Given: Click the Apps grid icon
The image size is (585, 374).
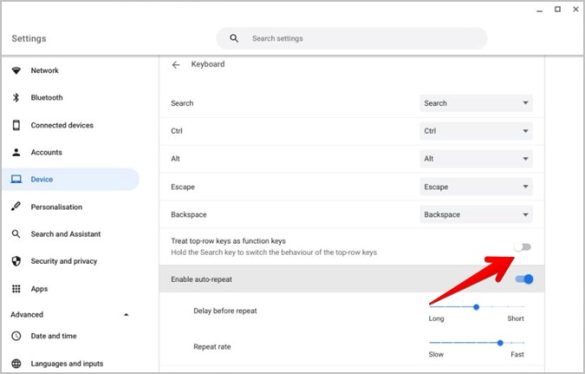Looking at the screenshot, I should (x=16, y=289).
